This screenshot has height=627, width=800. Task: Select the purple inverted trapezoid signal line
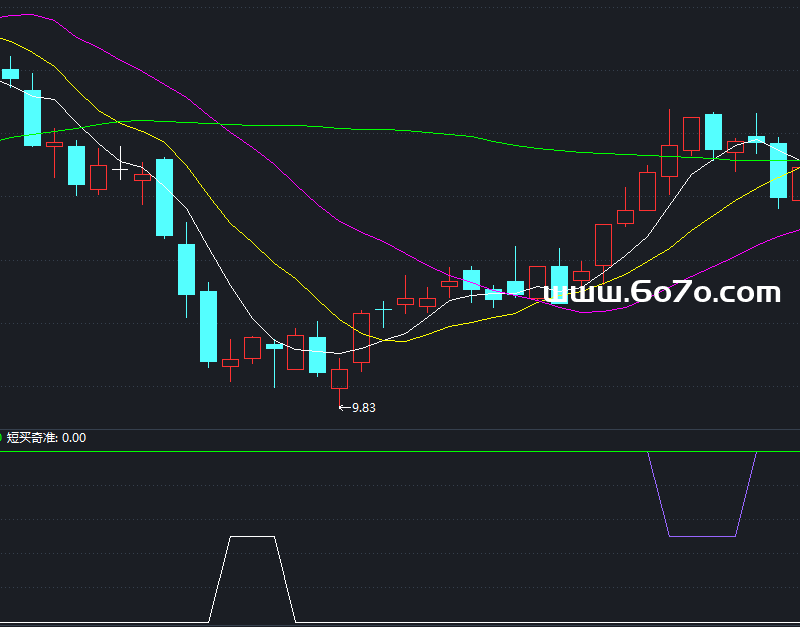pos(702,536)
